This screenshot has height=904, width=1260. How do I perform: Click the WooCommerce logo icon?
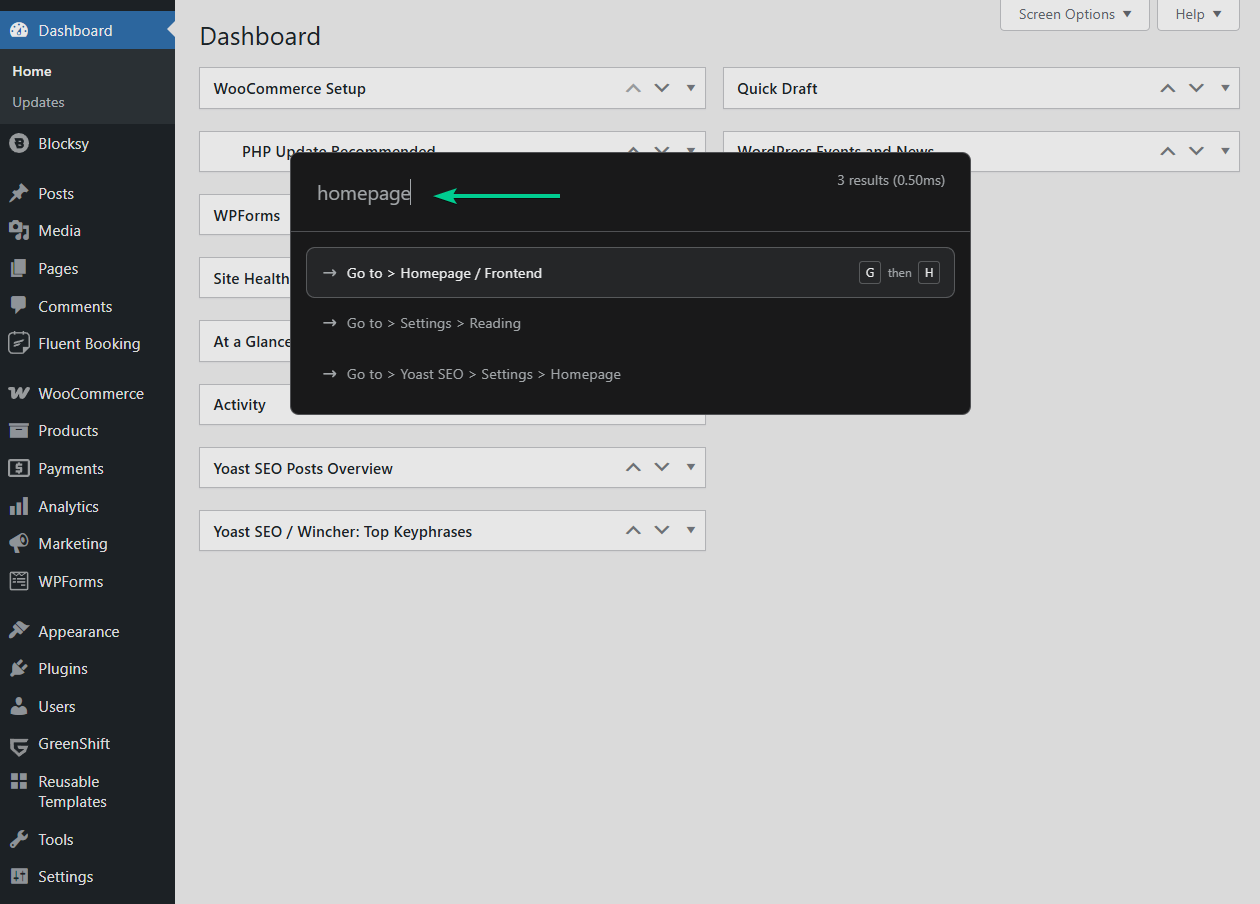click(18, 394)
